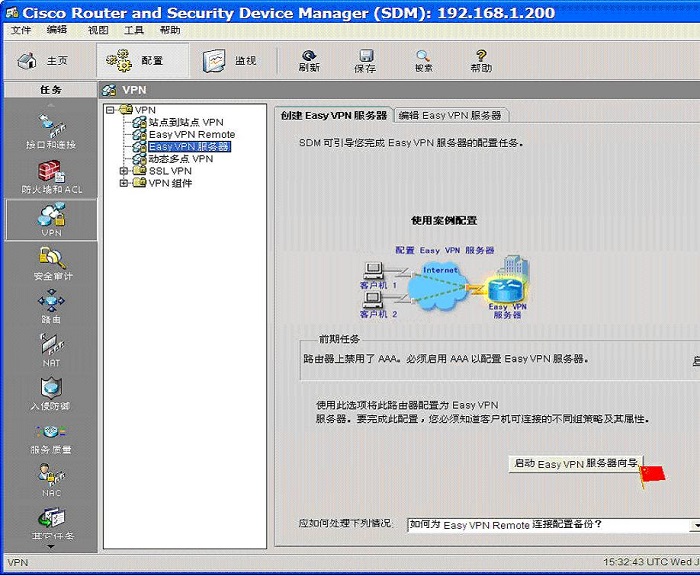Click the Easy VPN use-case diagram
The height and width of the screenshot is (576, 700).
pos(445,282)
